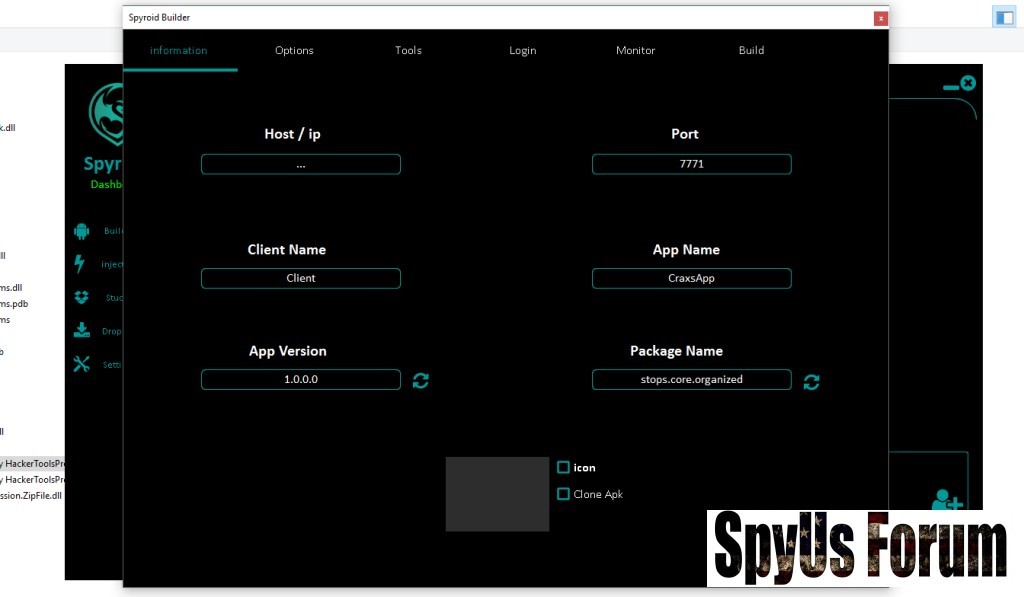Click the Android robot icon in sidebar

point(81,231)
